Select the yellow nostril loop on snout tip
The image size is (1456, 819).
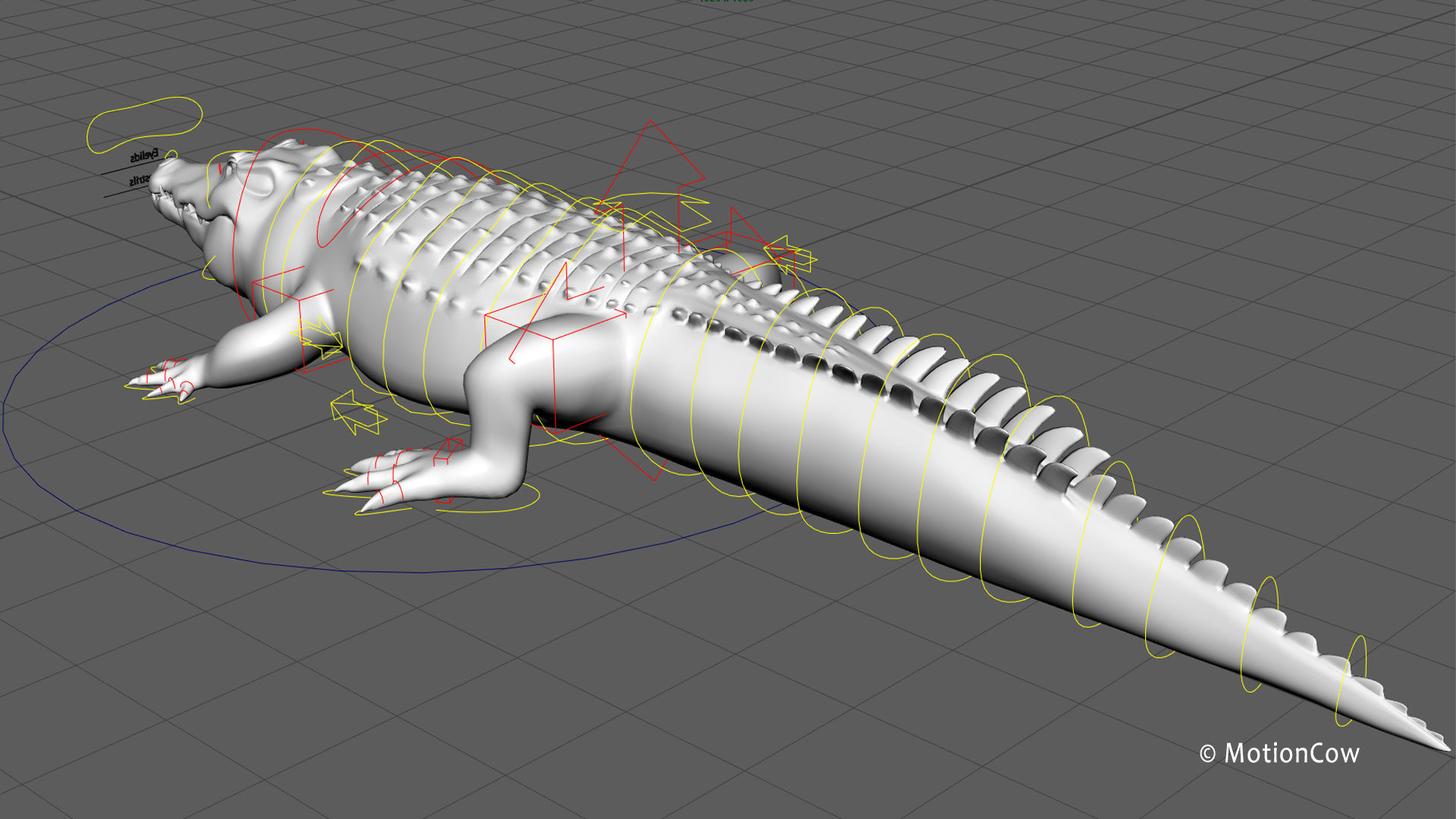[171, 154]
